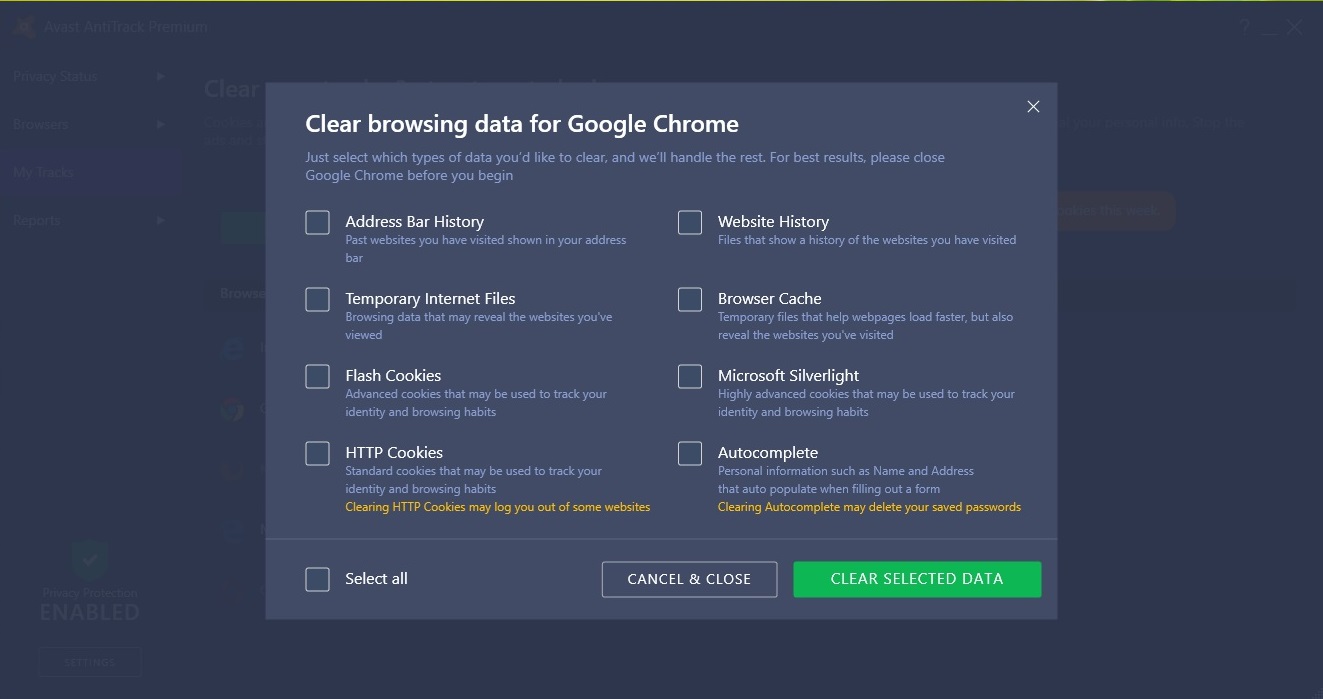
Task: Check the Select all box
Action: (317, 579)
